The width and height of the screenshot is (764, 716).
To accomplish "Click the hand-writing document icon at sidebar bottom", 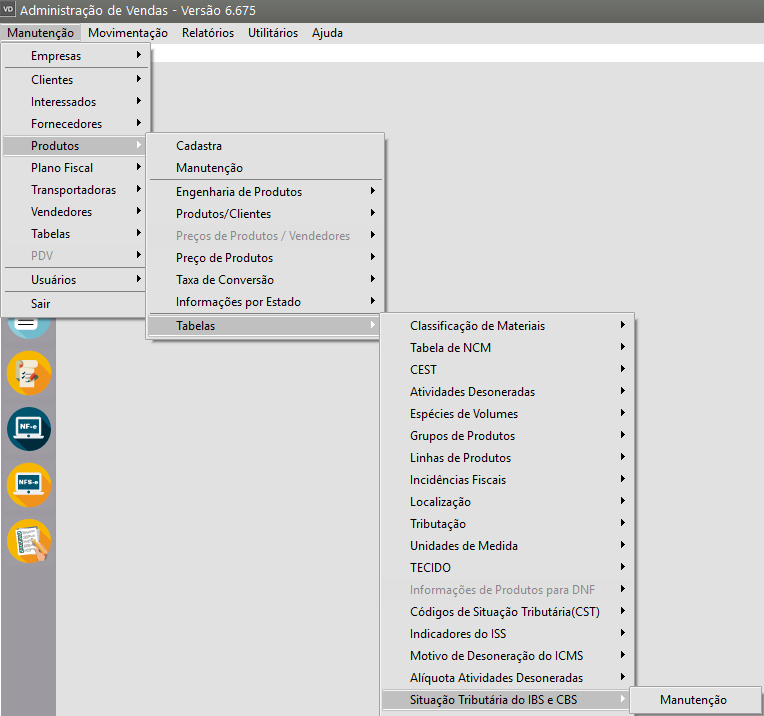I will point(28,541).
